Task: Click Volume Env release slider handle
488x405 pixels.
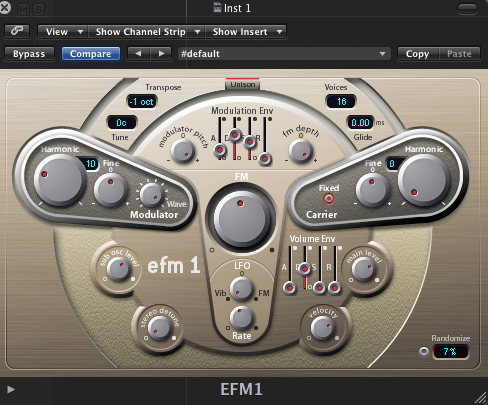Action: [335, 288]
